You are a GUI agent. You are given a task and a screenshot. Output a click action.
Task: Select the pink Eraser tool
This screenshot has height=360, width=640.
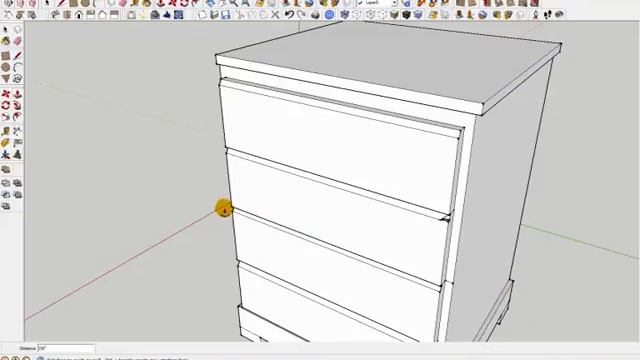17,41
